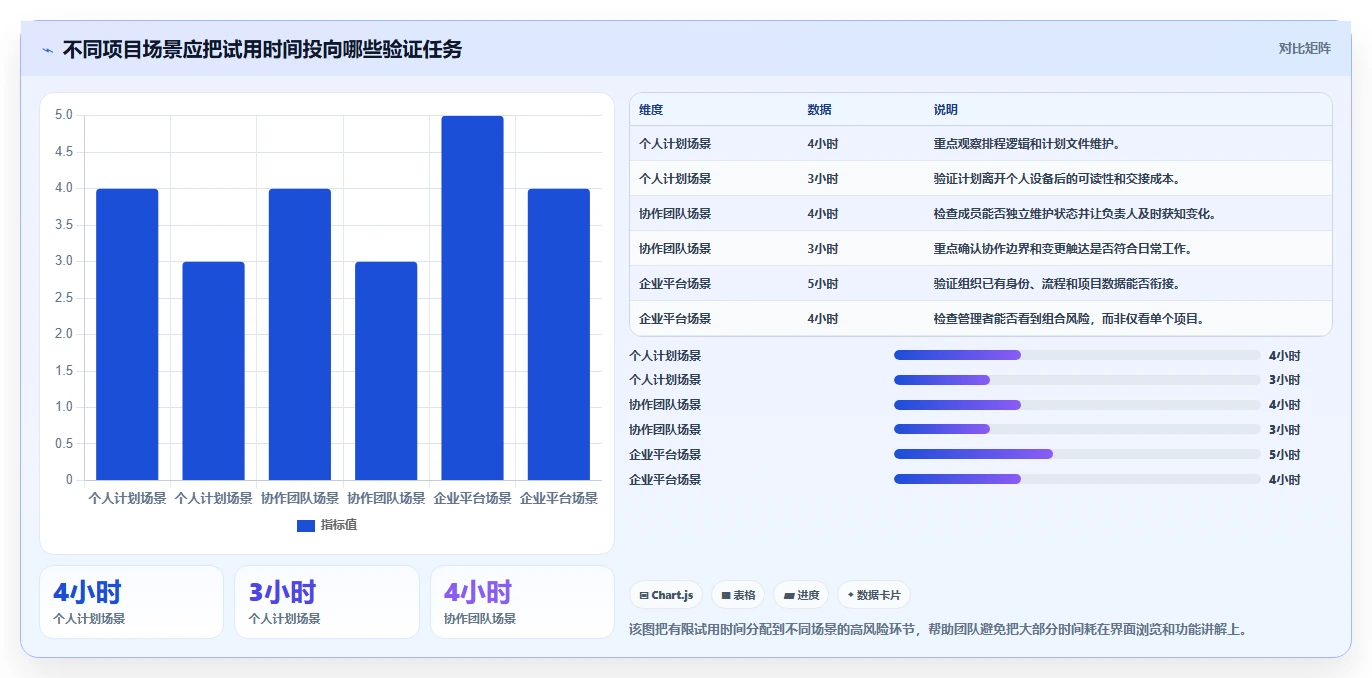Click 协作团队场景 in the 检查成员能否 table row
This screenshot has height=678, width=1372.
[x=675, y=214]
